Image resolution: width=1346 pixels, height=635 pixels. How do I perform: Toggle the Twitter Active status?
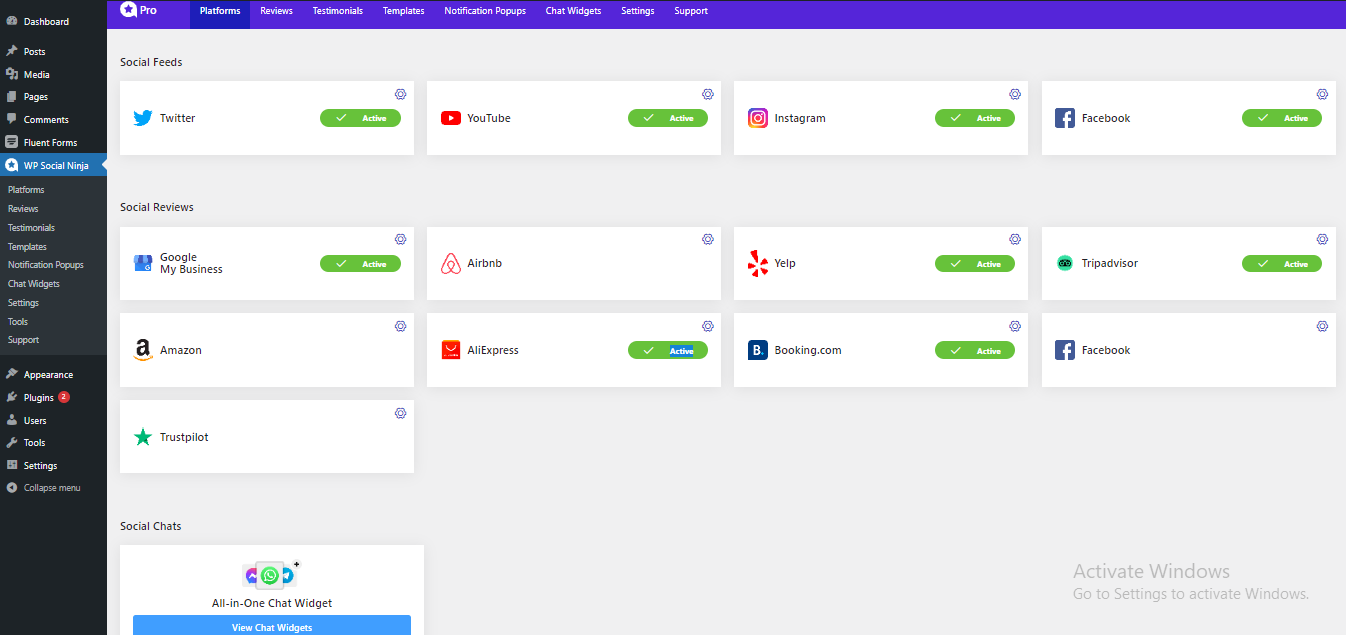pyautogui.click(x=360, y=118)
